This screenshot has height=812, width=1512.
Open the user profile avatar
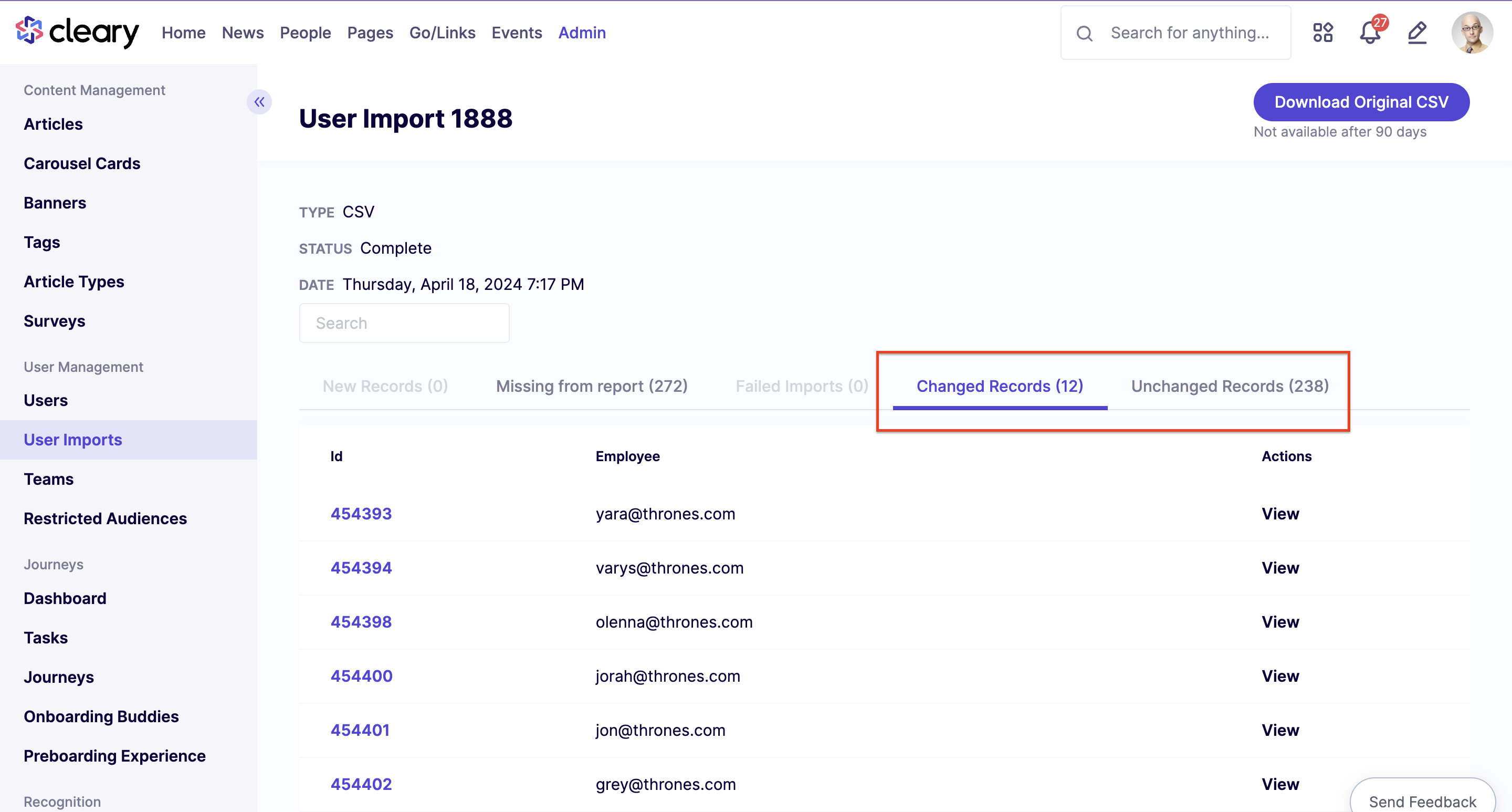(1472, 32)
